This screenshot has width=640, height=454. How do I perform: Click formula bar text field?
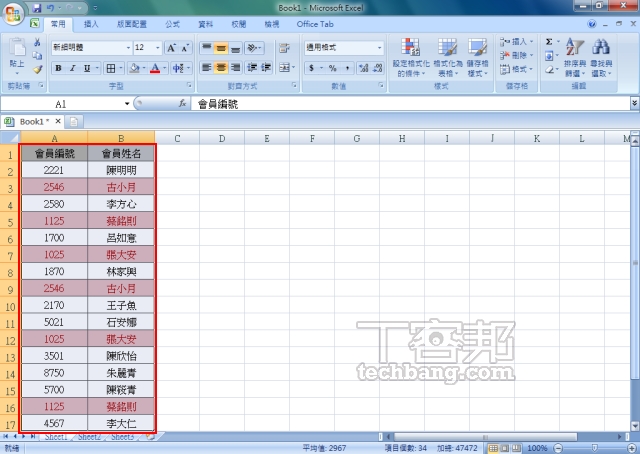click(x=411, y=104)
